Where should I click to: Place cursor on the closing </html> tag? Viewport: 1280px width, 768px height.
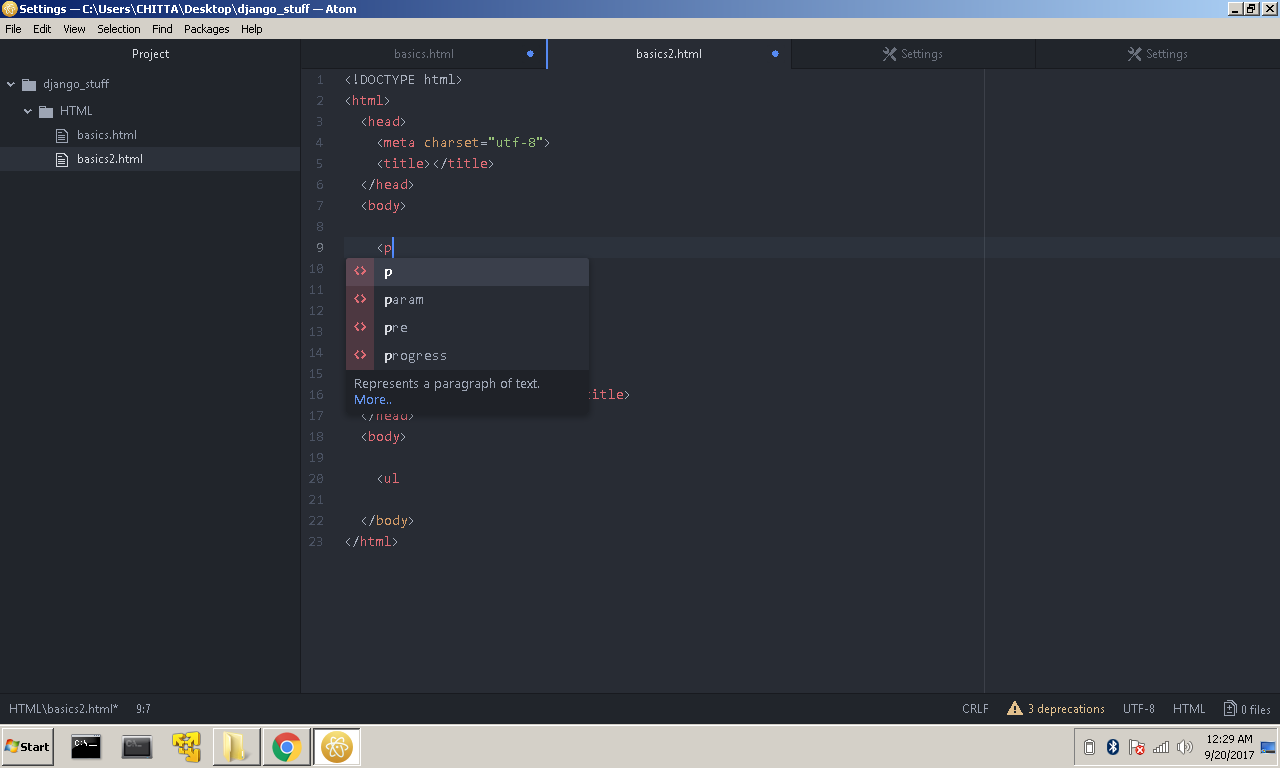(371, 542)
